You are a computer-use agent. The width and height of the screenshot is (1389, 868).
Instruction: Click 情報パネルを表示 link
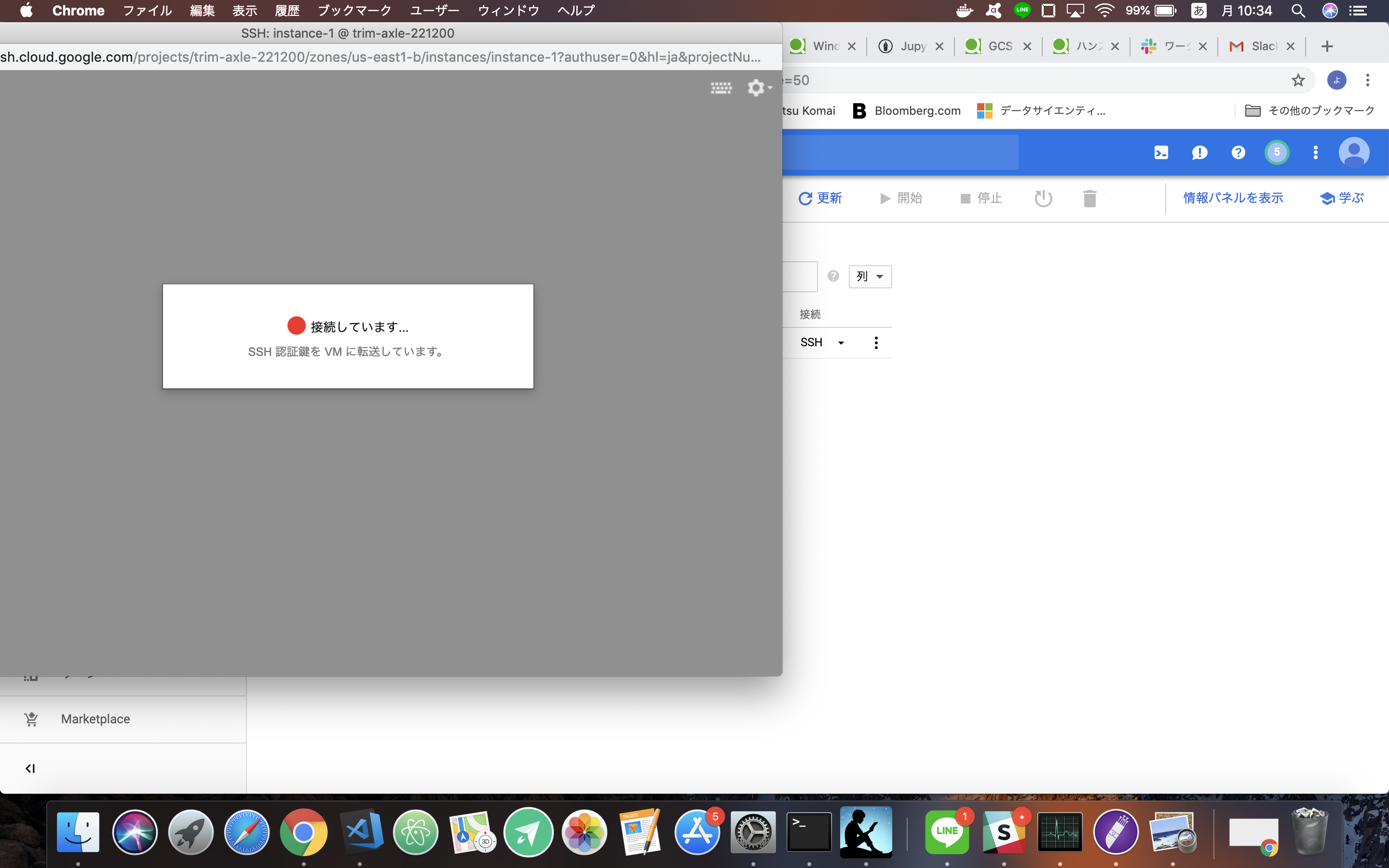(1233, 198)
